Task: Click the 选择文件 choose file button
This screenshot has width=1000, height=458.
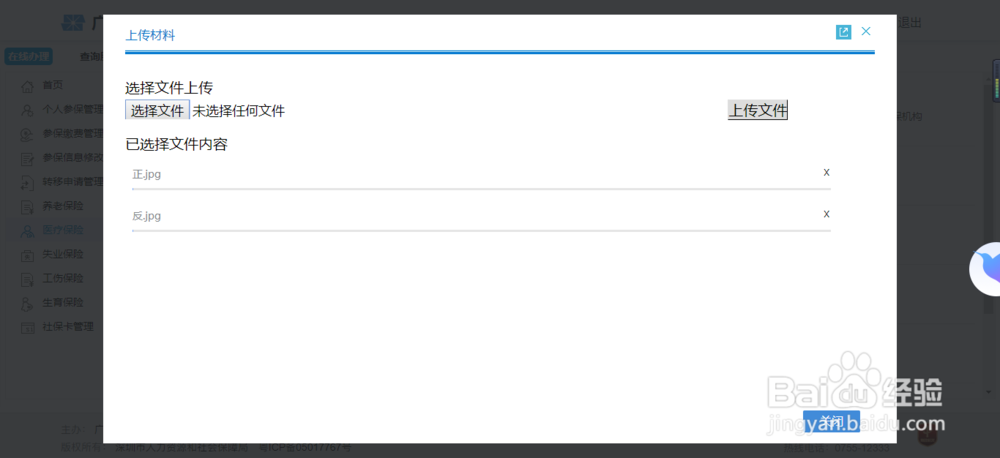Action: point(157,110)
